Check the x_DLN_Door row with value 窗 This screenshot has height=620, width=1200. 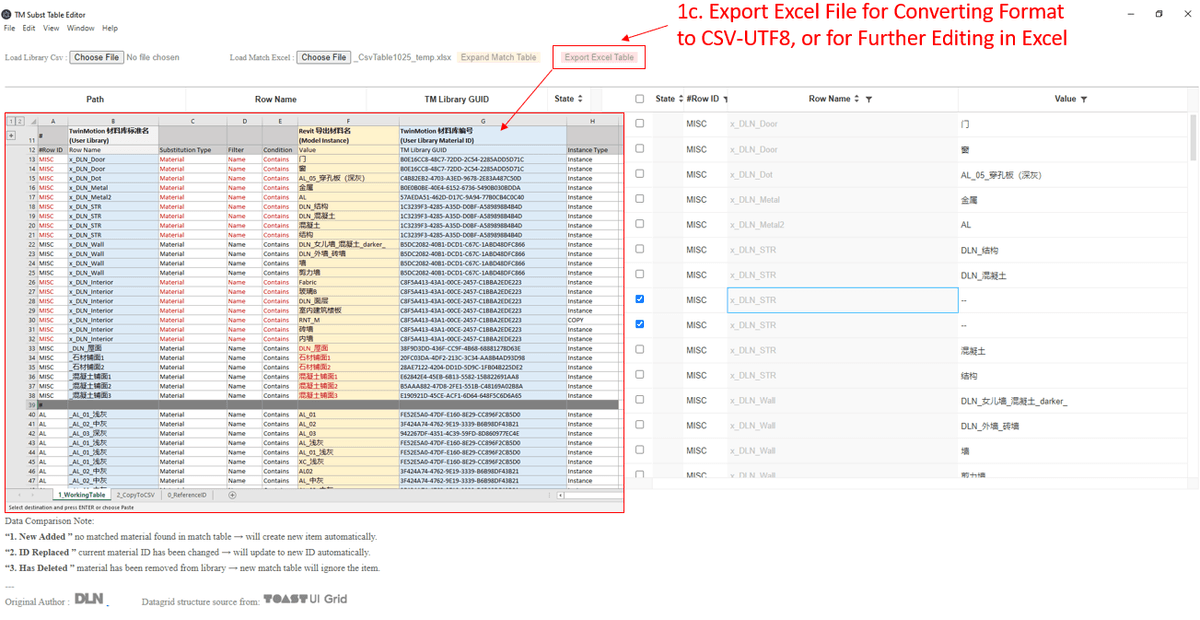coord(640,149)
